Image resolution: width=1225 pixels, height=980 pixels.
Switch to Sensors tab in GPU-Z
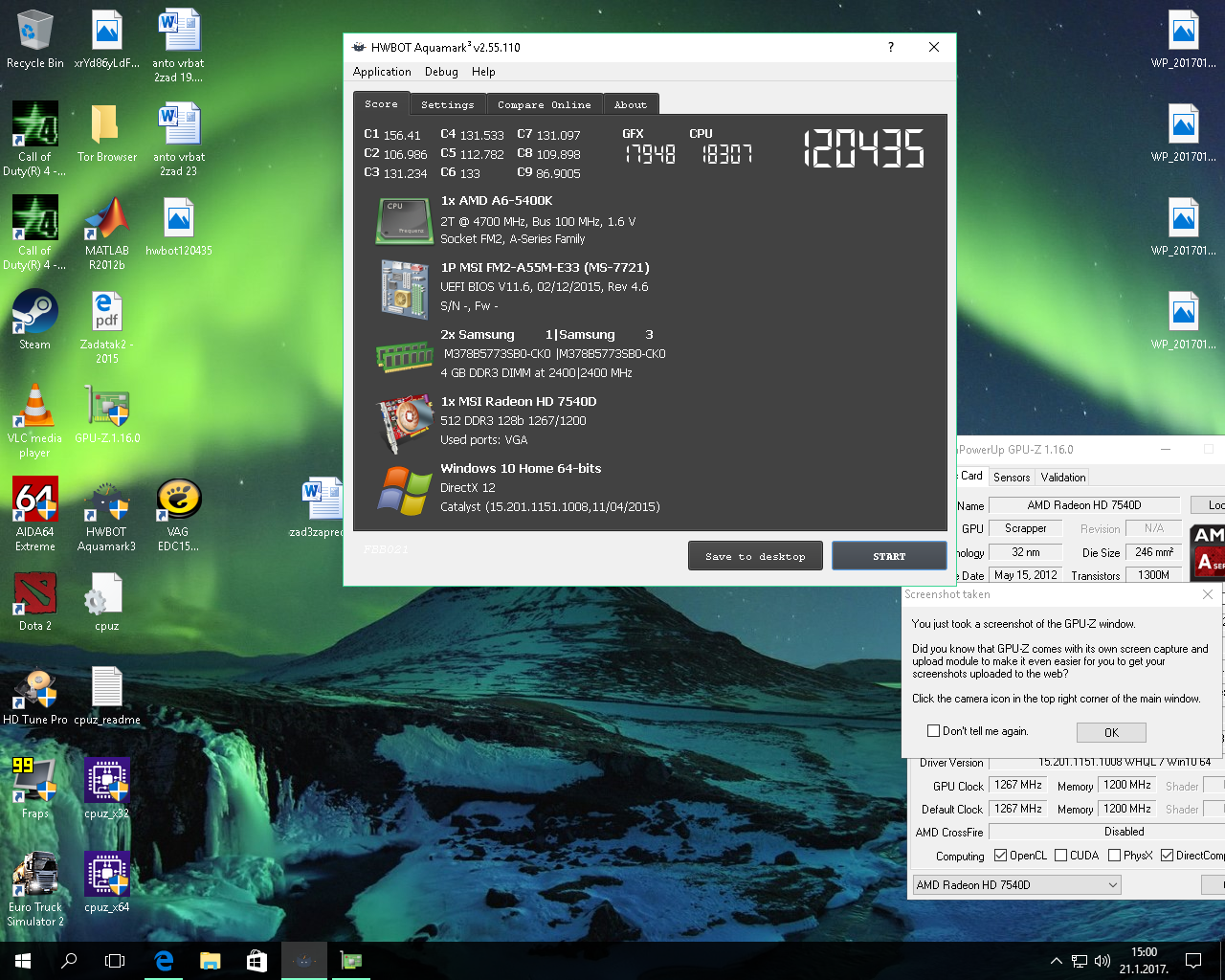click(1012, 477)
